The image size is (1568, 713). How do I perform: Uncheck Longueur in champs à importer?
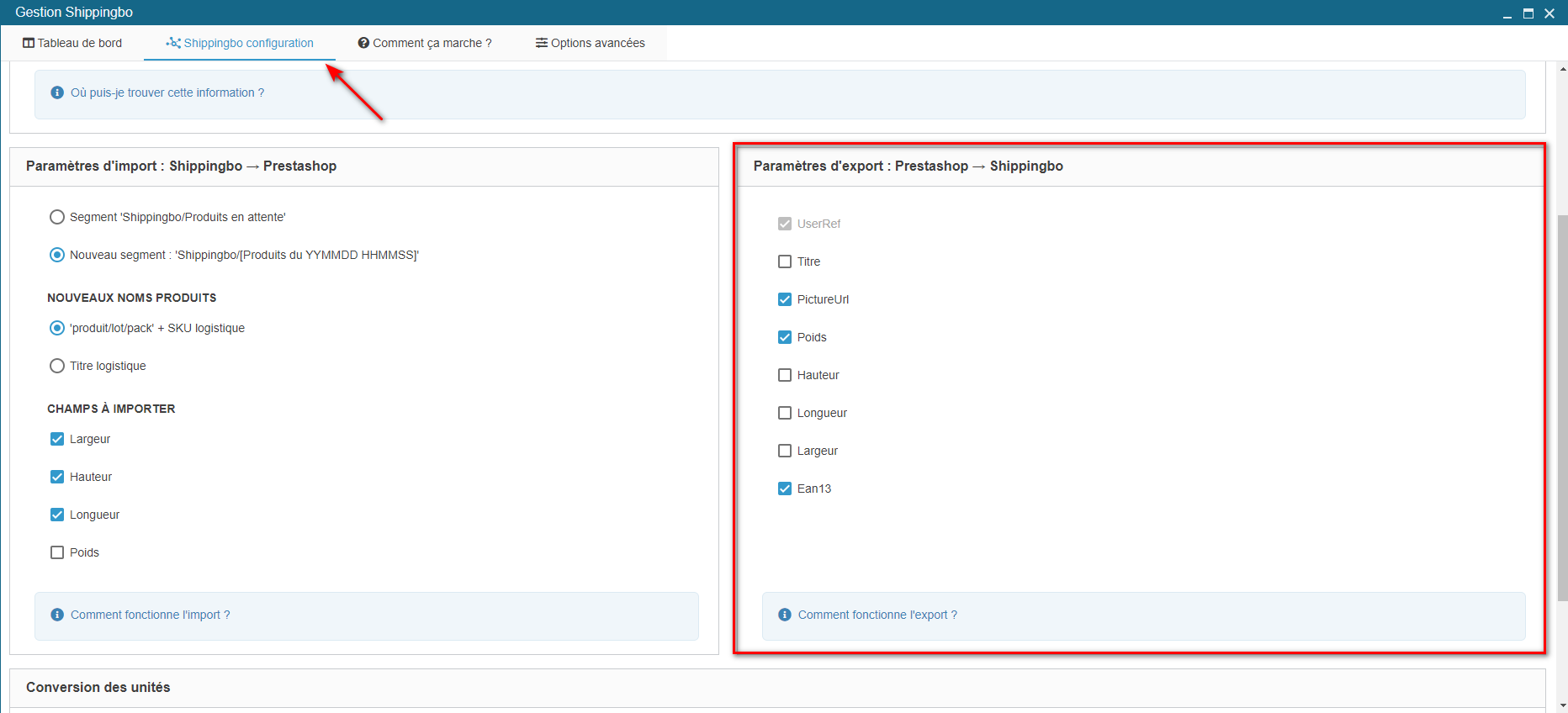[x=57, y=515]
